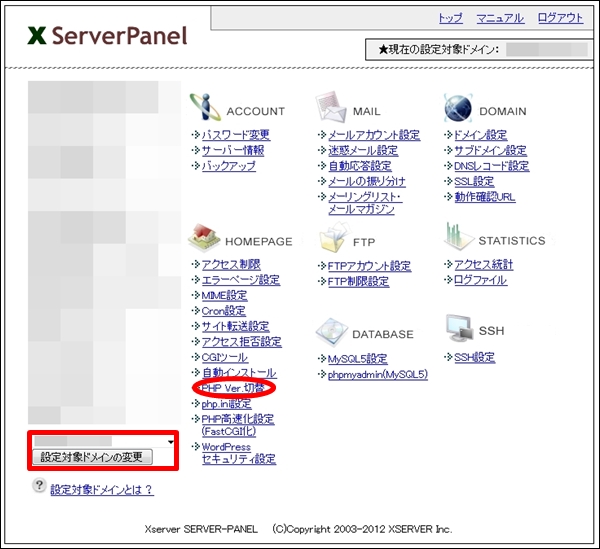Open DNSレコード設定 link
Screen dimensions: 600x549
pos(491,166)
